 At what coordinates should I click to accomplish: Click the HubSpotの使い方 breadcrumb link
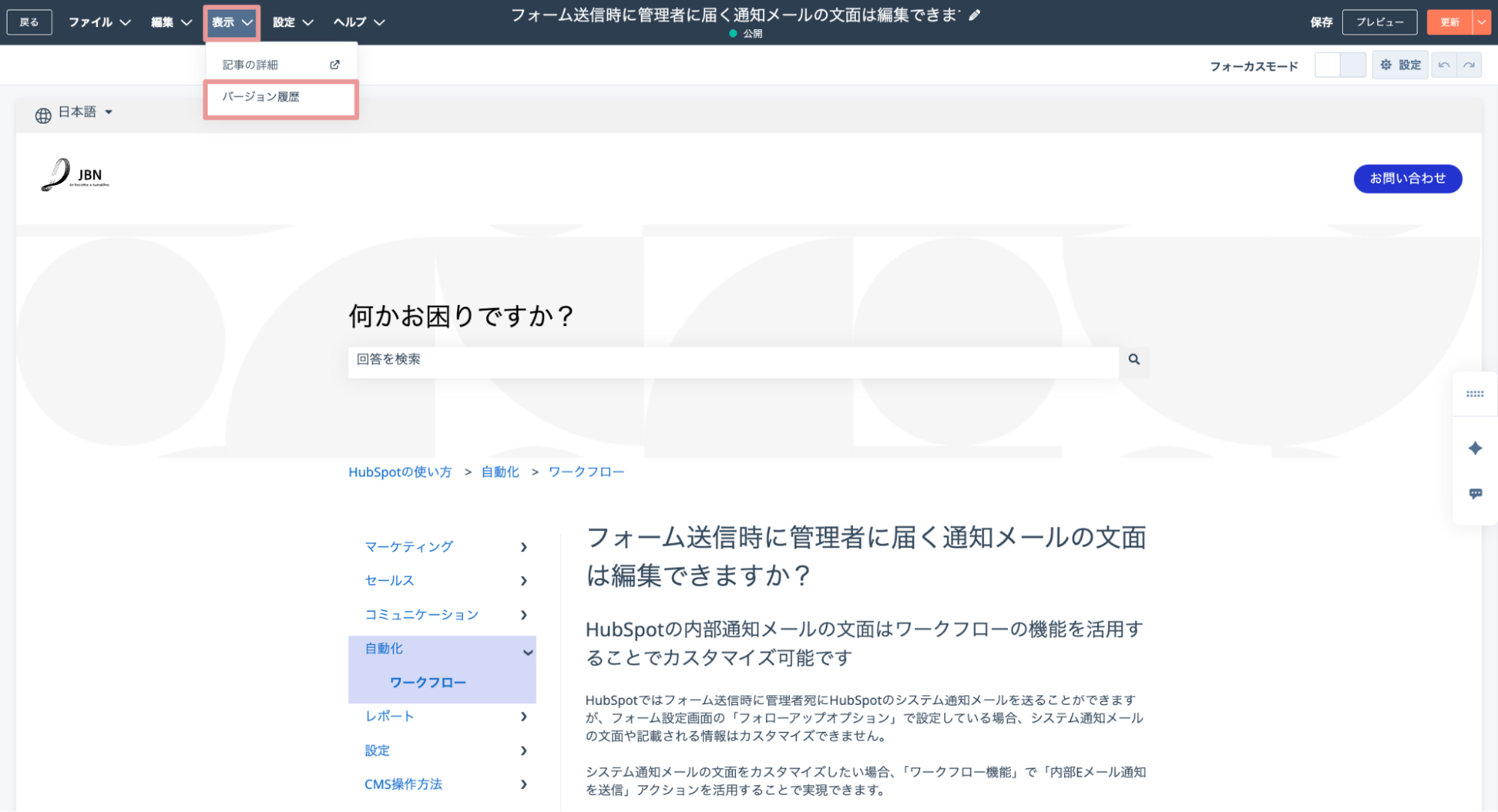[399, 472]
